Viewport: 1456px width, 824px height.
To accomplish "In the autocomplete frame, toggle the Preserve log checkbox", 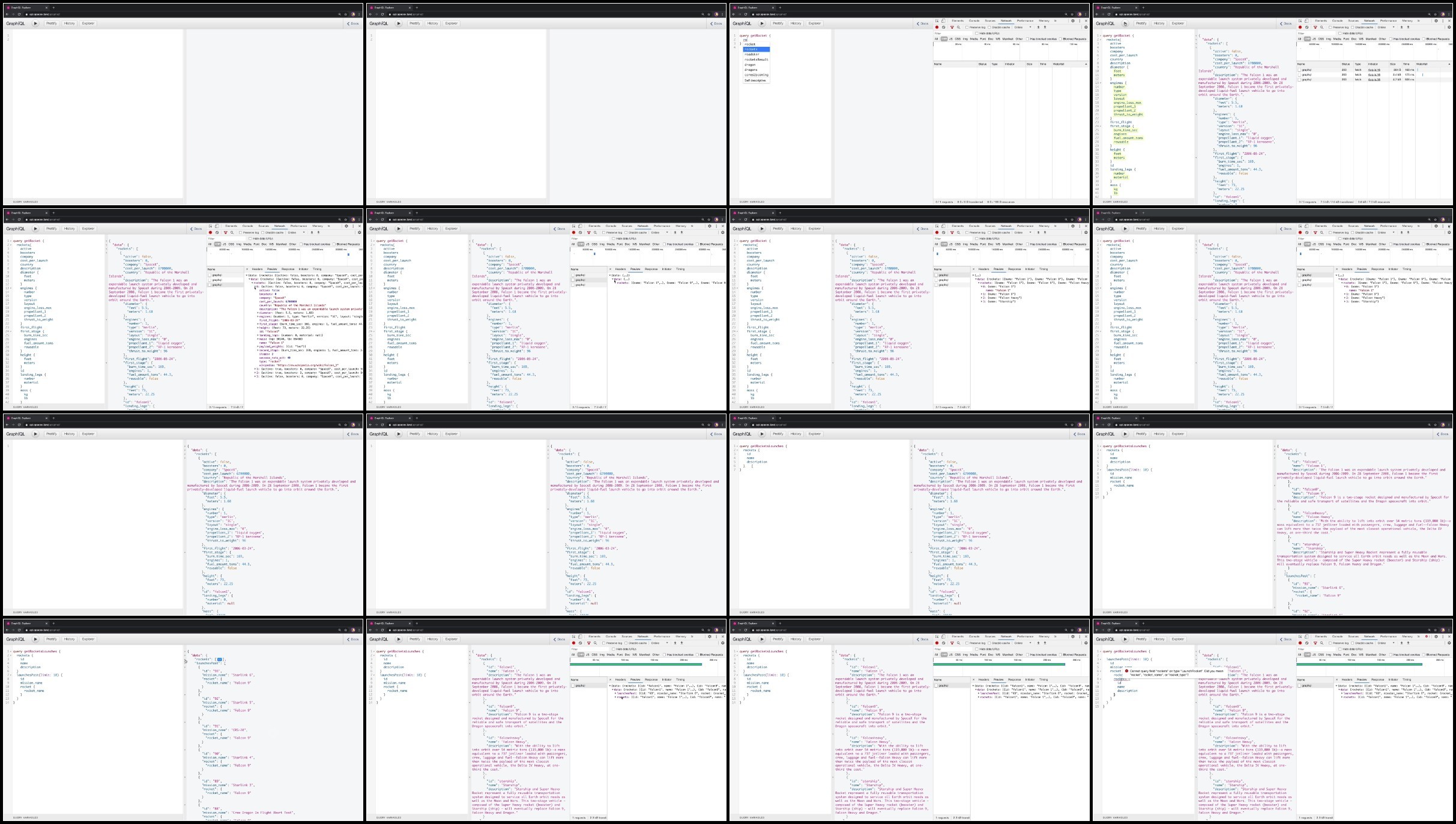I will (x=967, y=27).
